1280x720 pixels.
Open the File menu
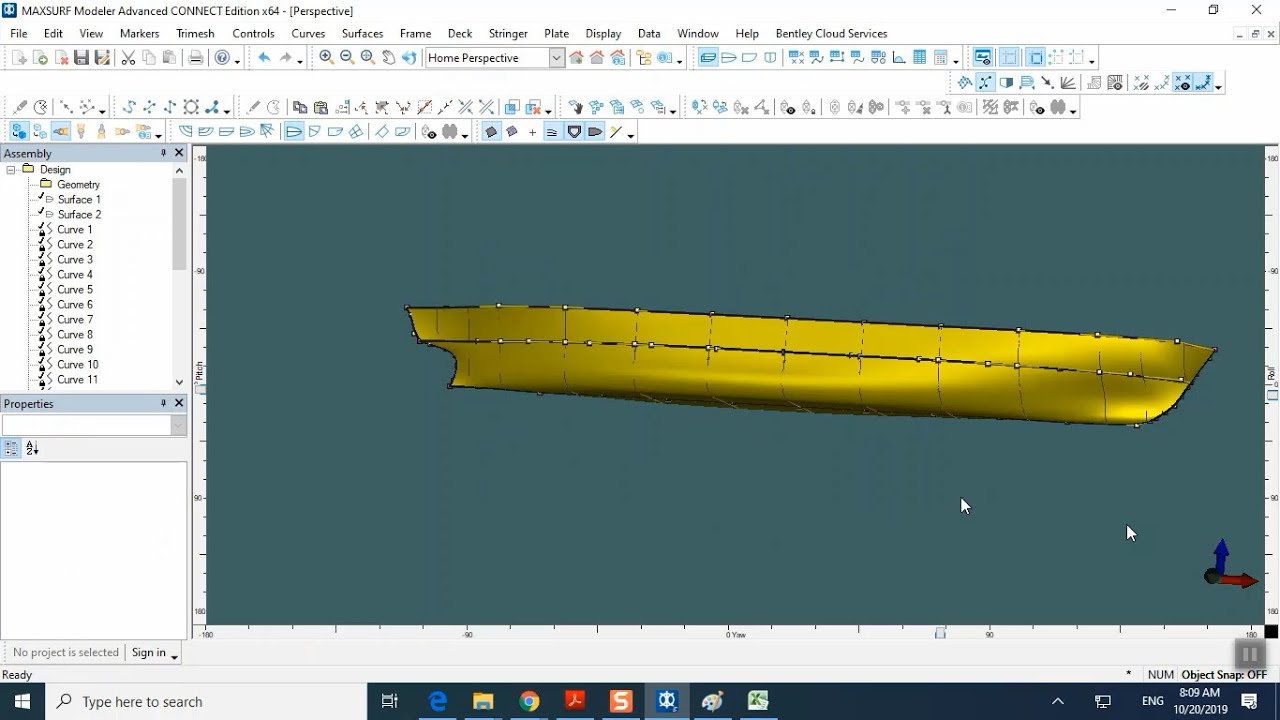pos(19,33)
